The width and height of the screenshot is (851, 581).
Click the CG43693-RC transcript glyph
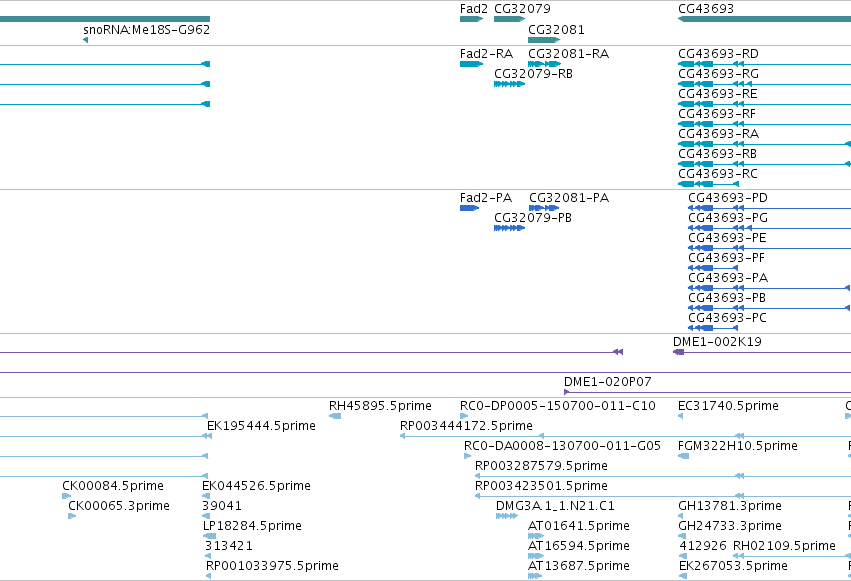point(709,184)
